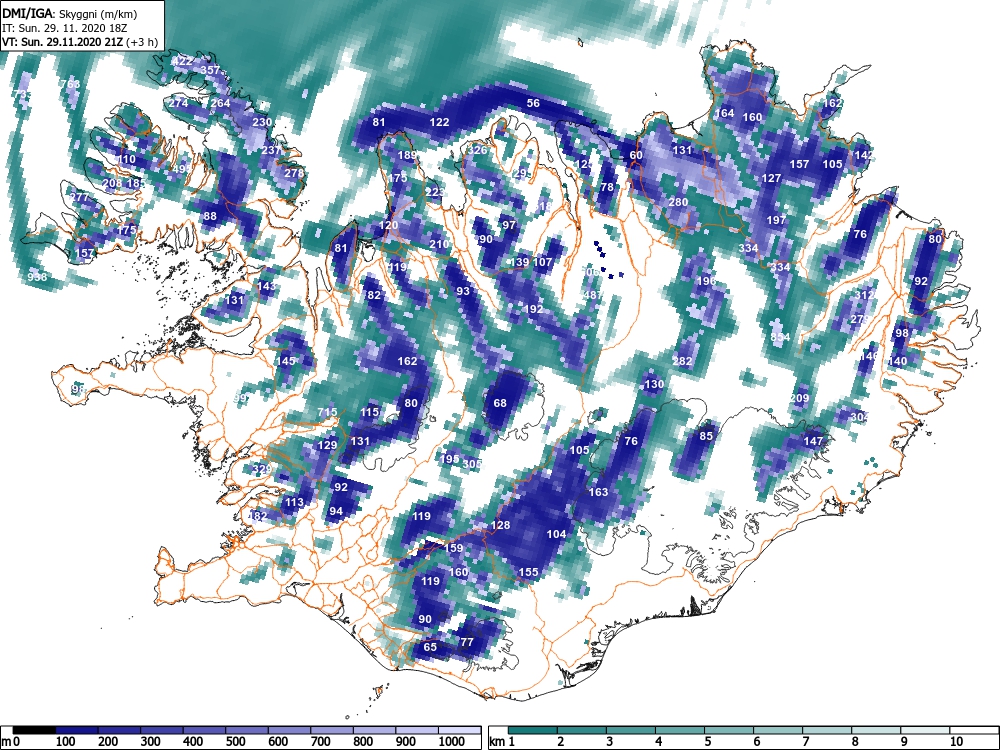This screenshot has width=1000, height=750.
Task: Click visibility value '142' on the east coast
Action: point(864,155)
